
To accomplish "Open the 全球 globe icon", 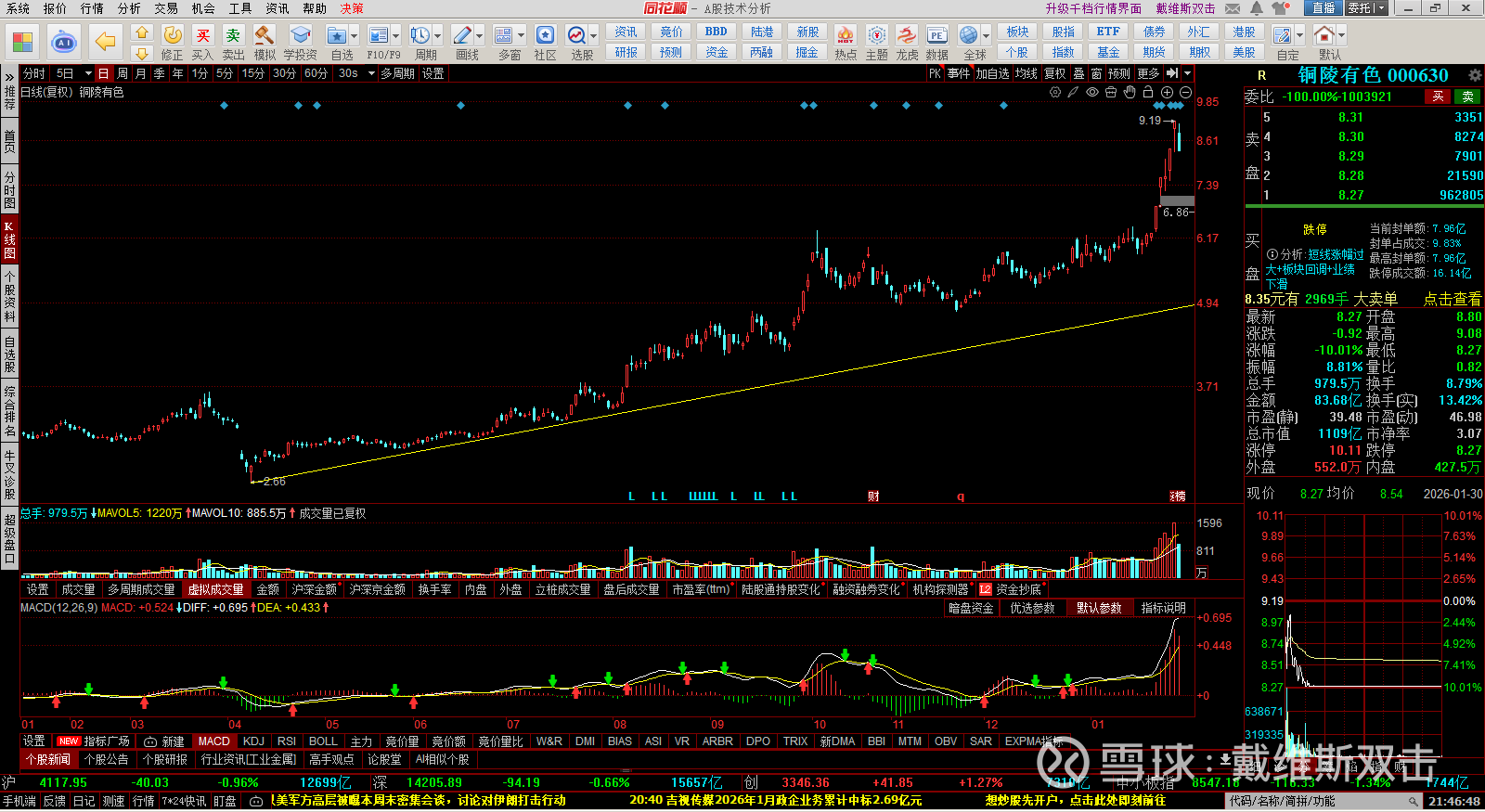I will pyautogui.click(x=969, y=35).
